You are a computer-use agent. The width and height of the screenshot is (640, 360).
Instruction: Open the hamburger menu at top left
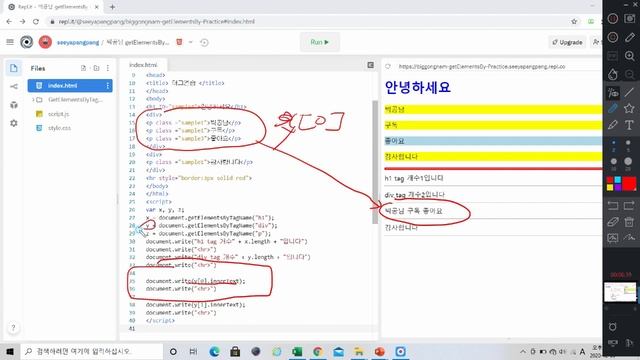pyautogui.click(x=10, y=42)
